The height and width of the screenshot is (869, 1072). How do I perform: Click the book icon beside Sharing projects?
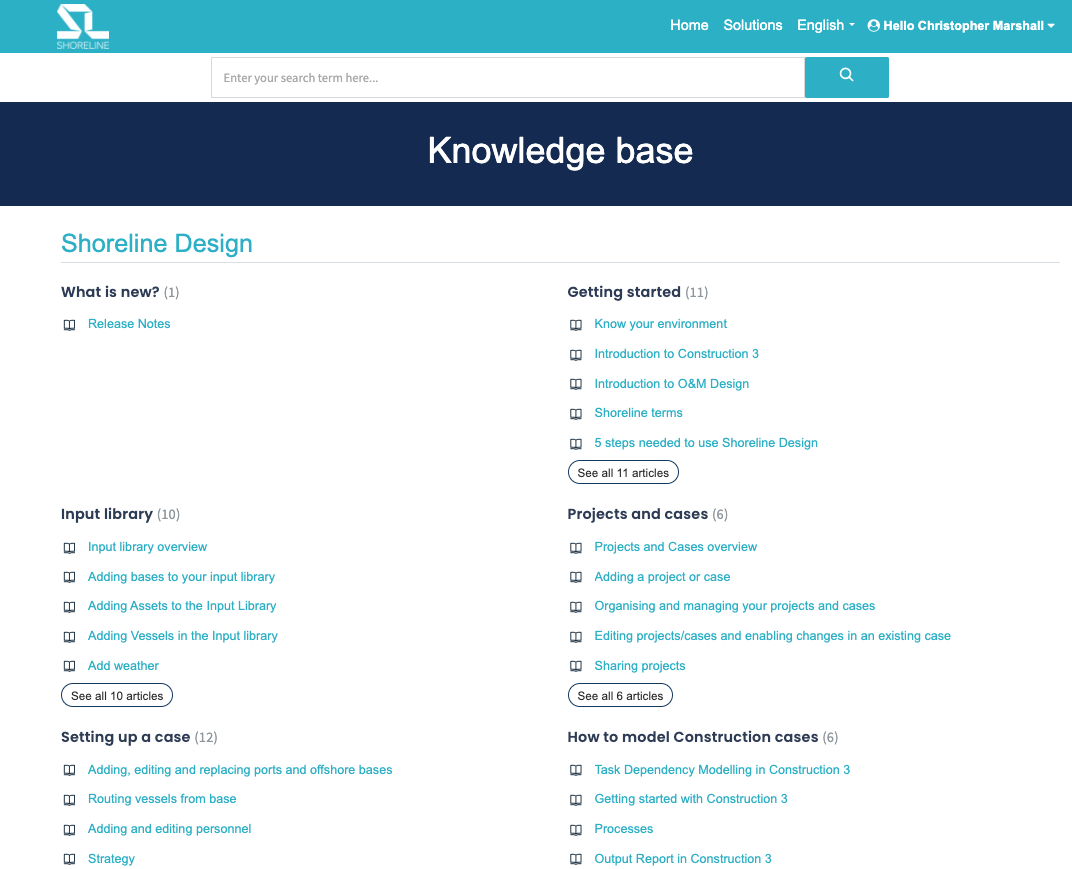point(576,666)
